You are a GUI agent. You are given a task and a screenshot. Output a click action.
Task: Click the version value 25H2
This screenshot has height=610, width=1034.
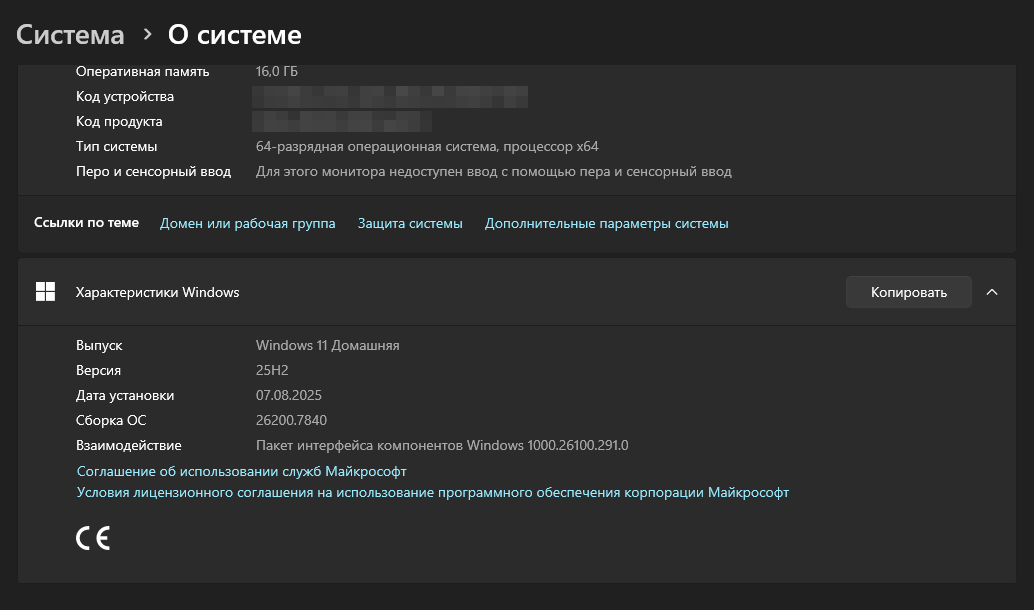tap(272, 370)
